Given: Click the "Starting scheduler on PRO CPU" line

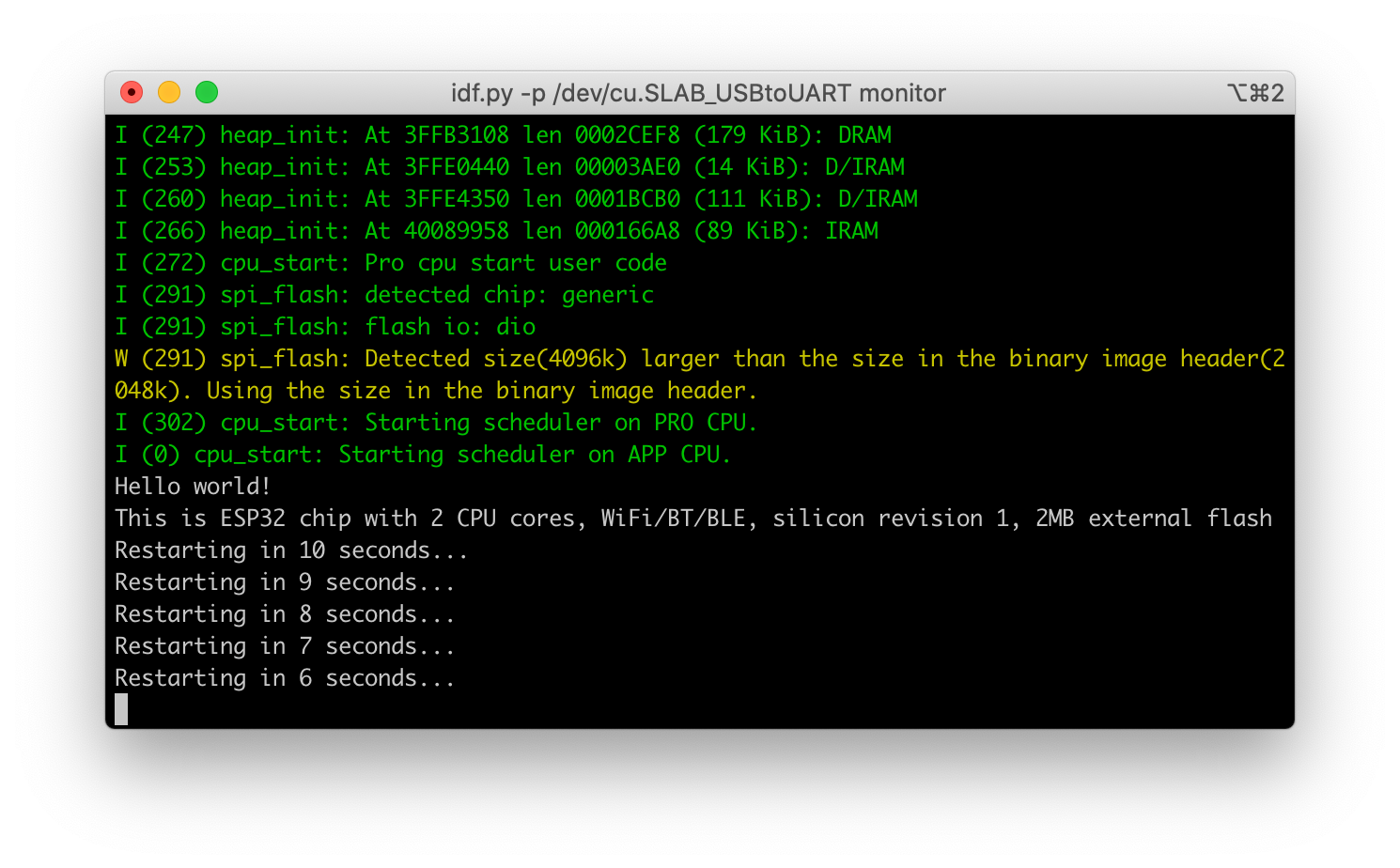Looking at the screenshot, I should click(436, 423).
